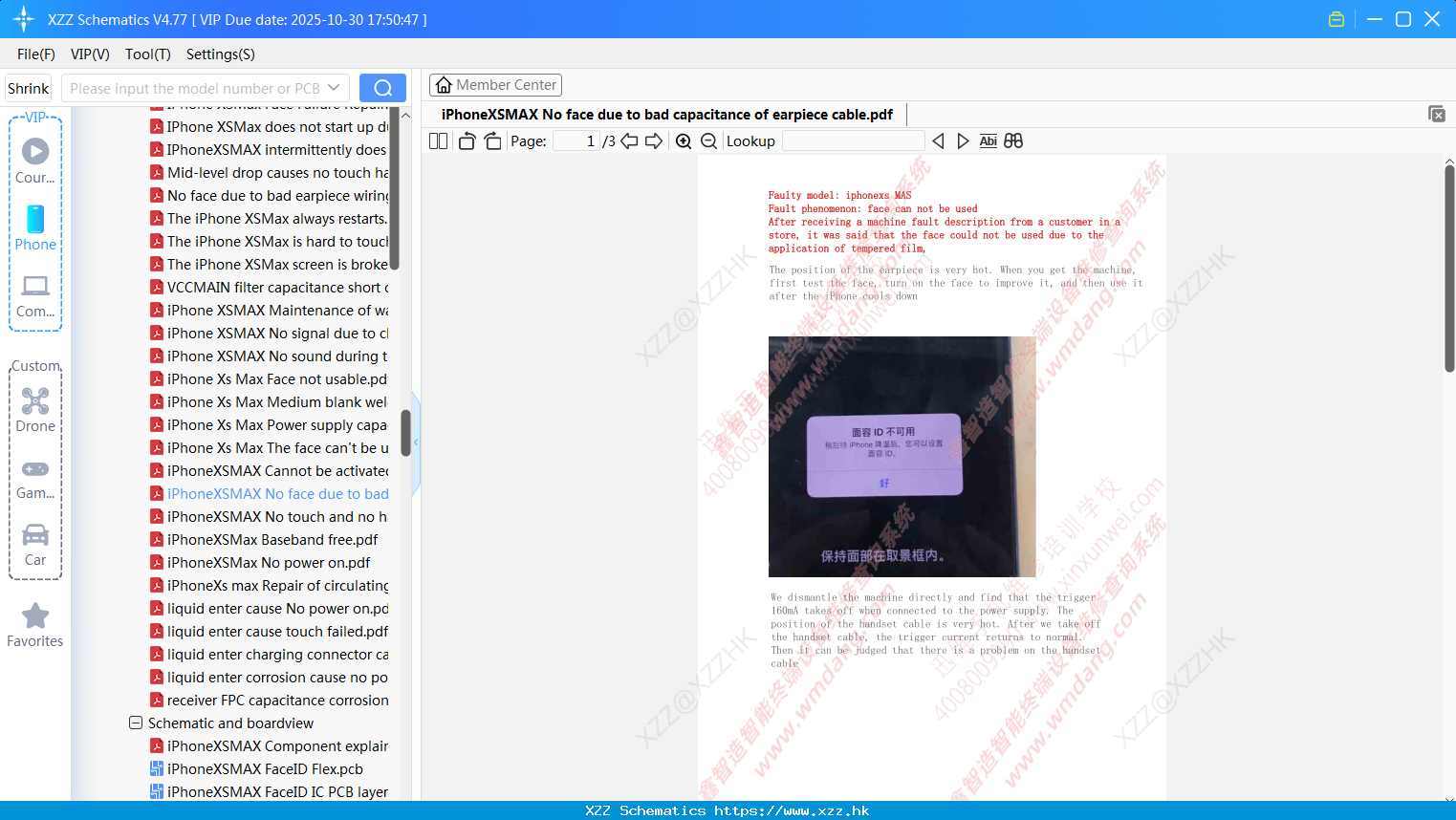This screenshot has width=1456, height=820.
Task: Open 'liquid enter corrosion cause no po'
Action: [x=277, y=677]
